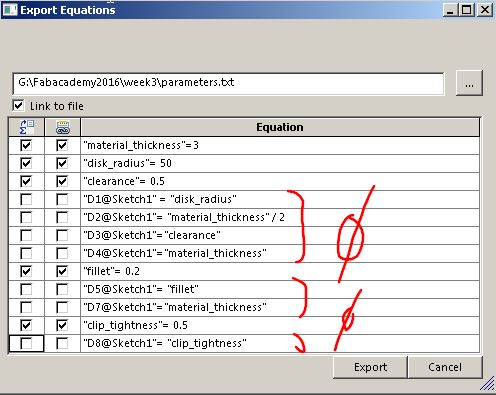Check export checkbox for D8@Sketch1 row
Image resolution: width=496 pixels, height=395 pixels.
[26, 343]
